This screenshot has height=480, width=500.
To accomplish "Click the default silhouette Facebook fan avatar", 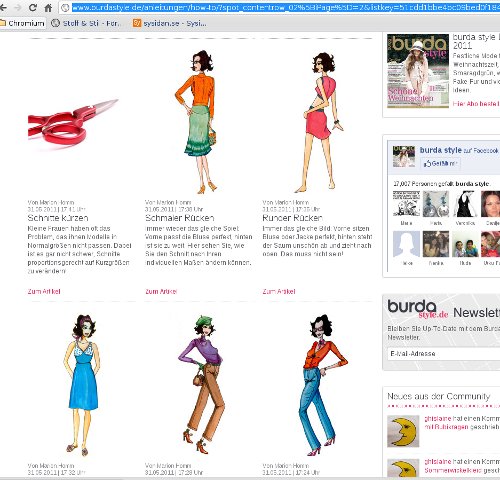I will pyautogui.click(x=406, y=244).
